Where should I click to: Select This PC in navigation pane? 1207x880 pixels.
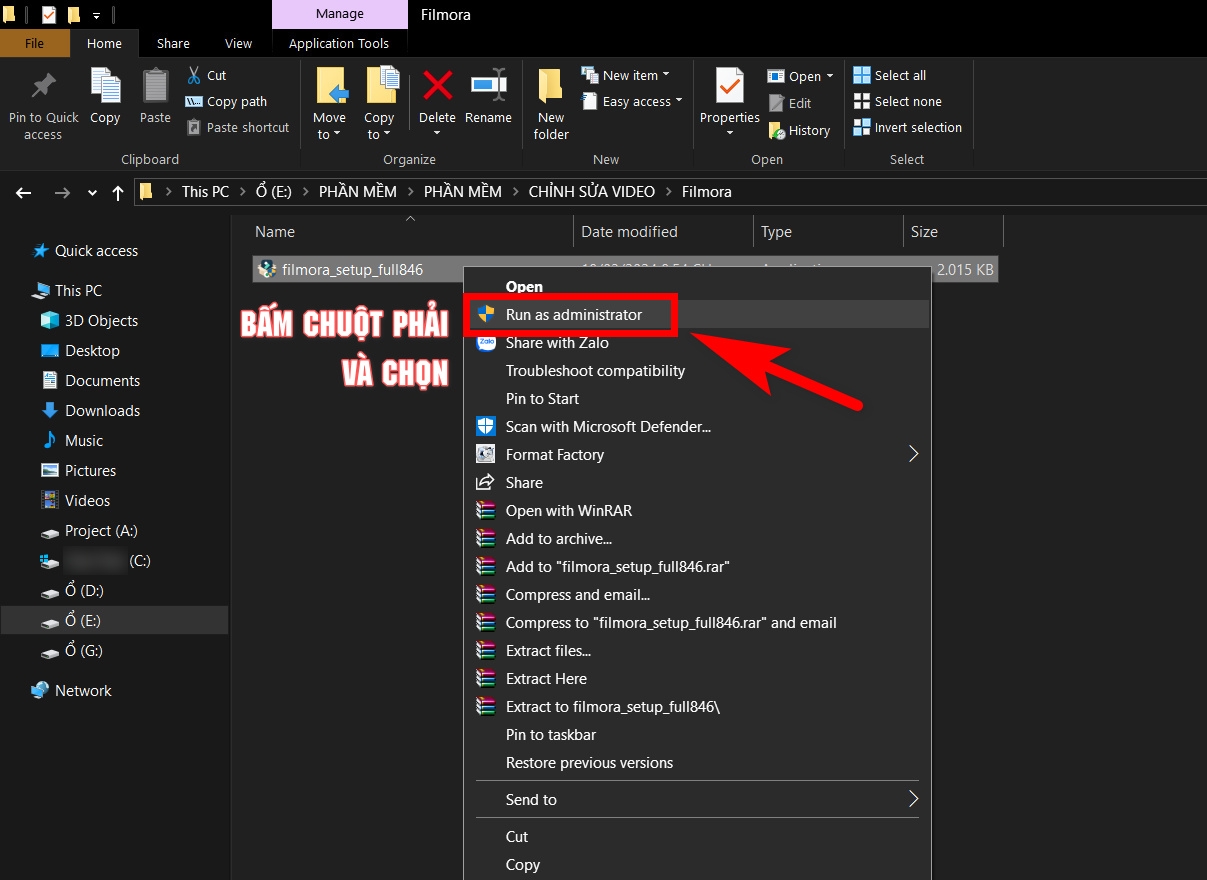tap(78, 290)
